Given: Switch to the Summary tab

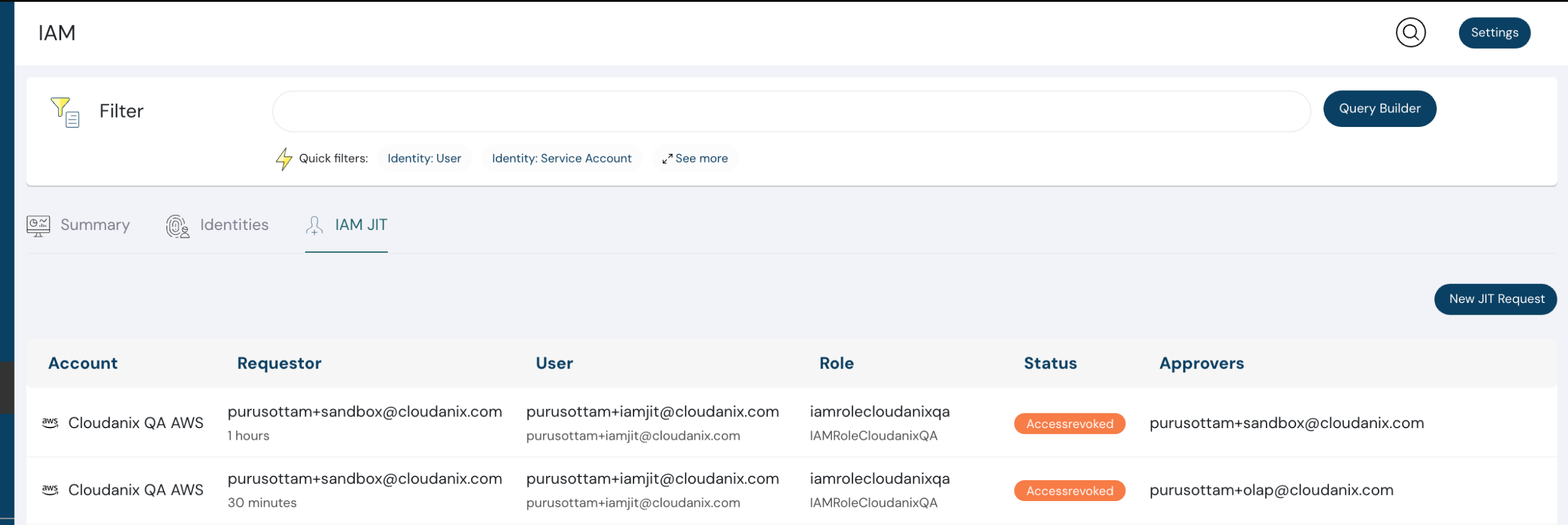Looking at the screenshot, I should [x=78, y=225].
